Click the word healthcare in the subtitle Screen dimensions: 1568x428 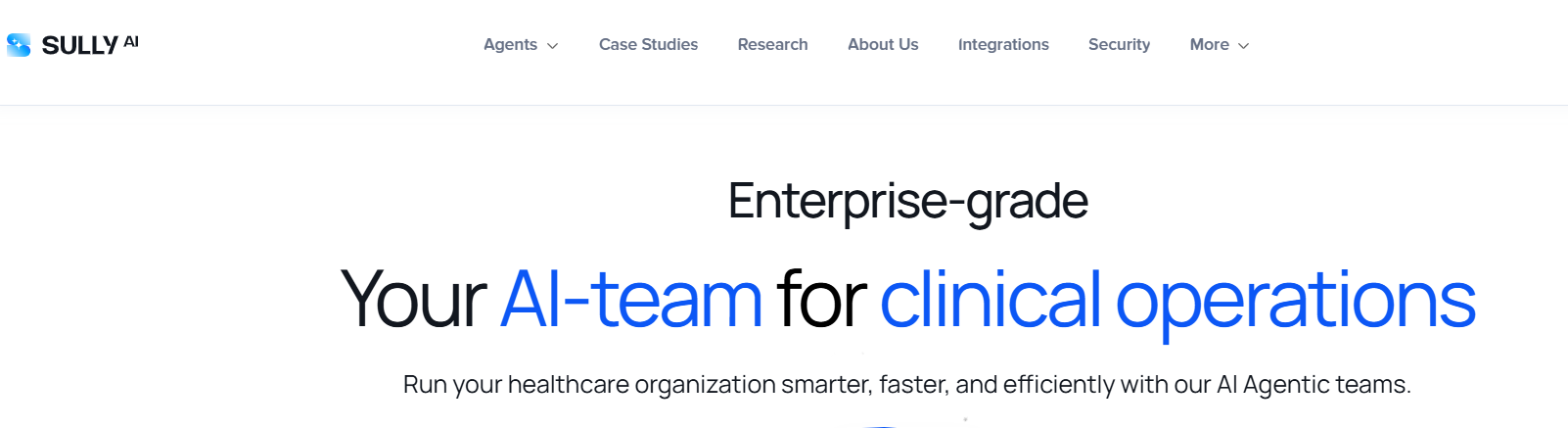click(568, 385)
